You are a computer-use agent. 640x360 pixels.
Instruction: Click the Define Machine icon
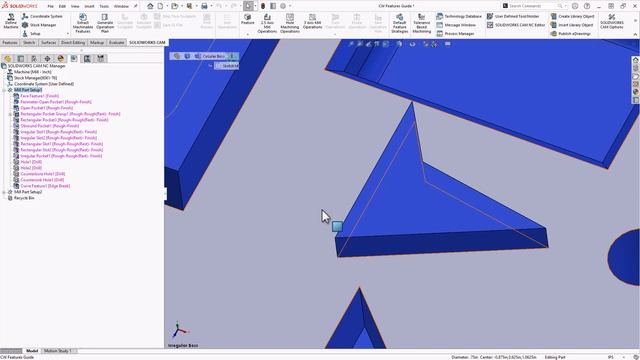[x=11, y=22]
